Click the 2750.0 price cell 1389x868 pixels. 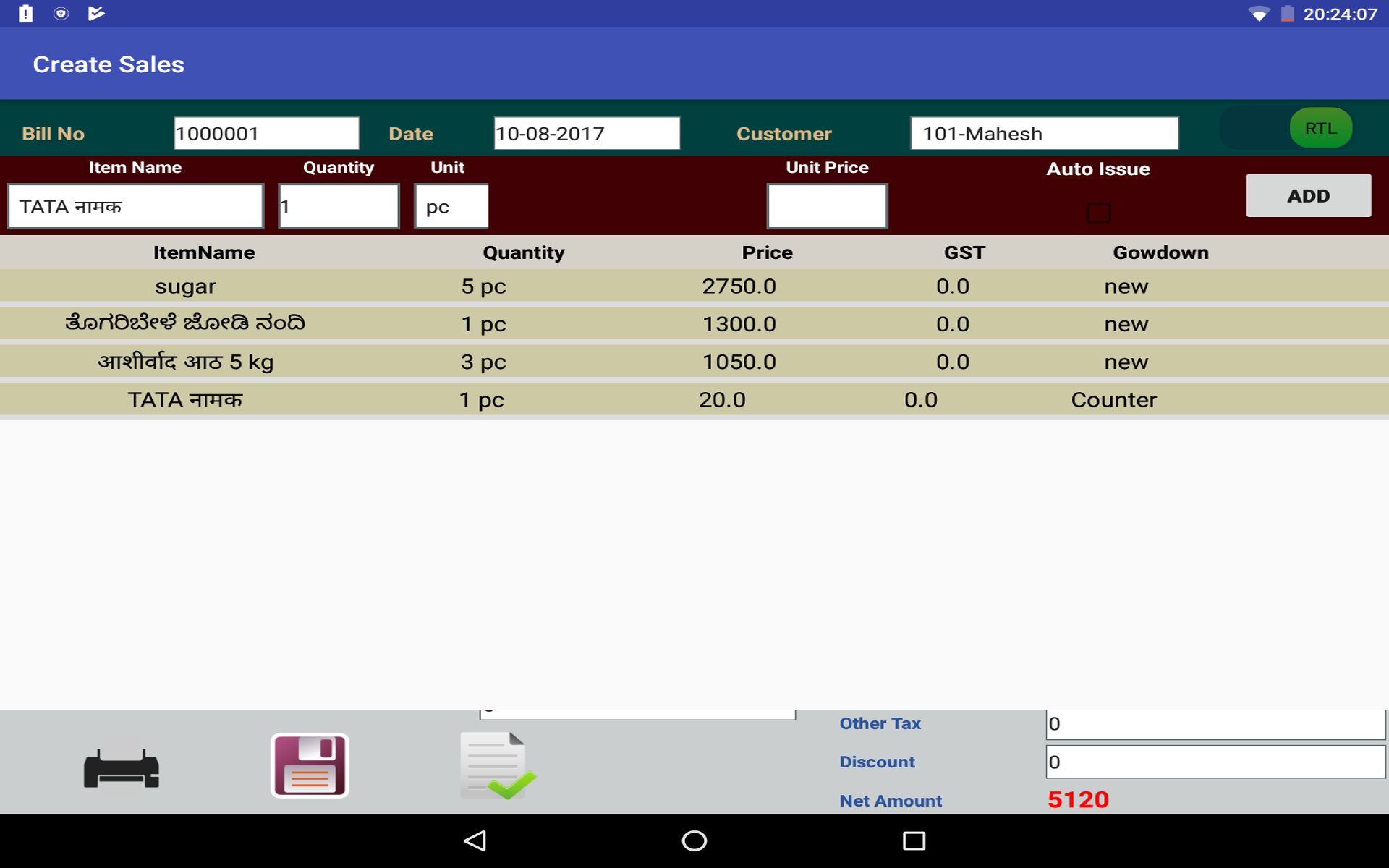739,286
